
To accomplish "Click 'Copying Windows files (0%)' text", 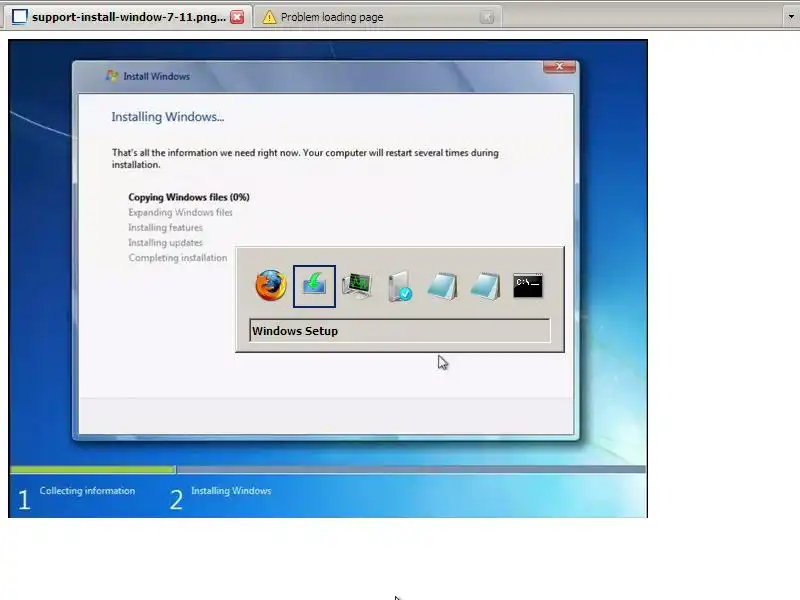I will point(189,197).
